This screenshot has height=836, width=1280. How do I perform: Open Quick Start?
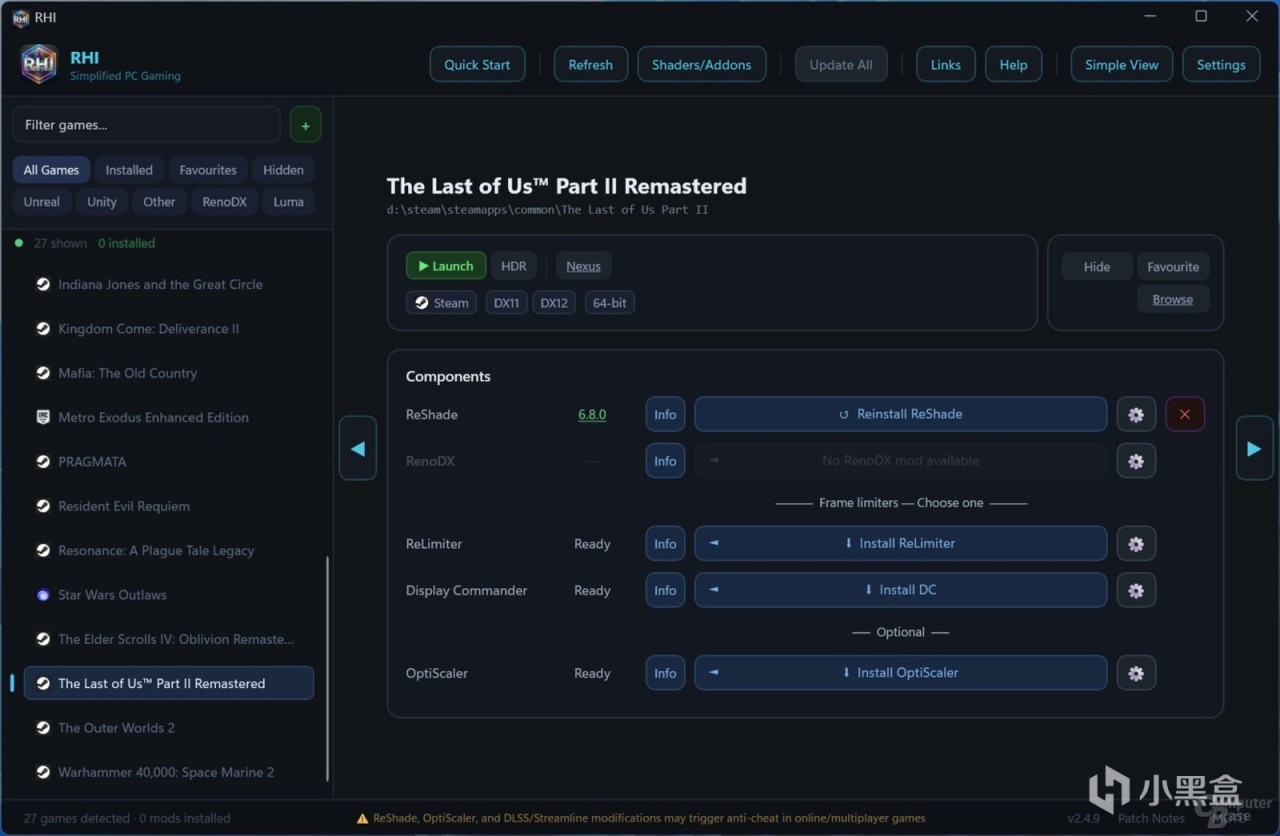pos(477,64)
